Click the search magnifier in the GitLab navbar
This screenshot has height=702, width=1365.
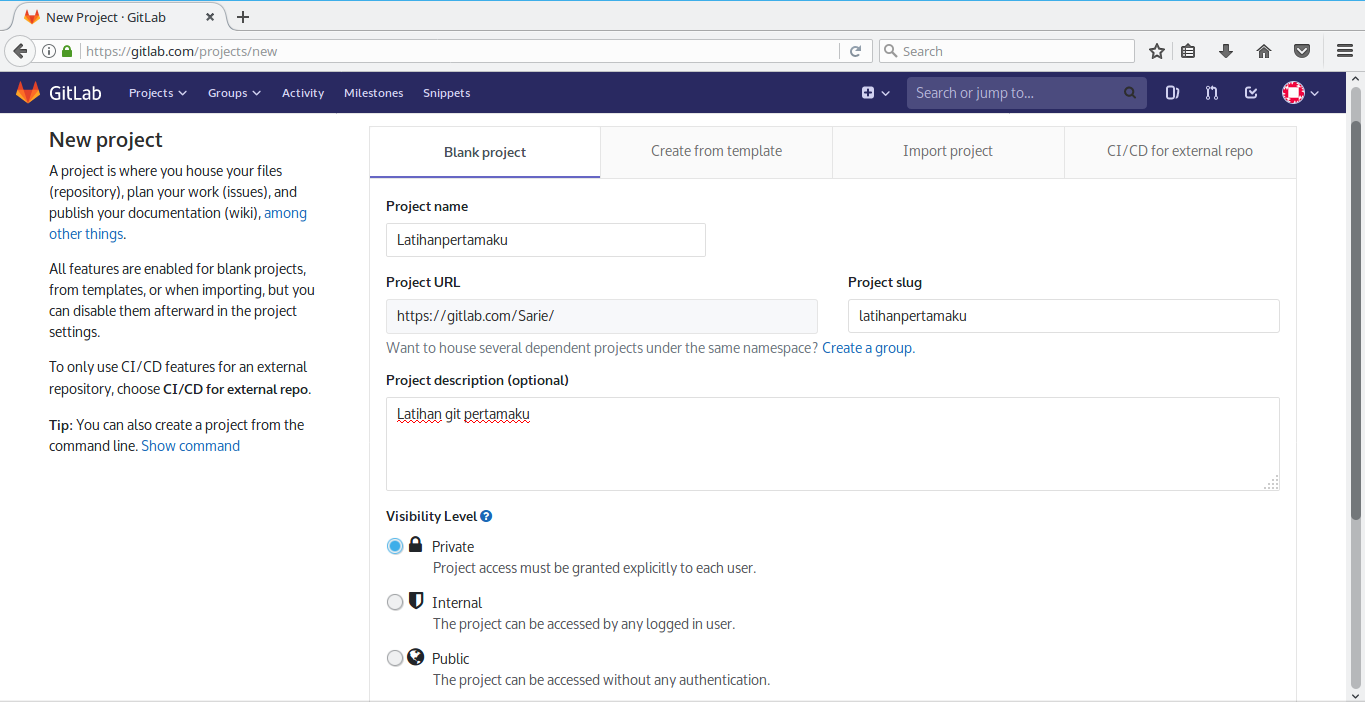click(x=1129, y=92)
